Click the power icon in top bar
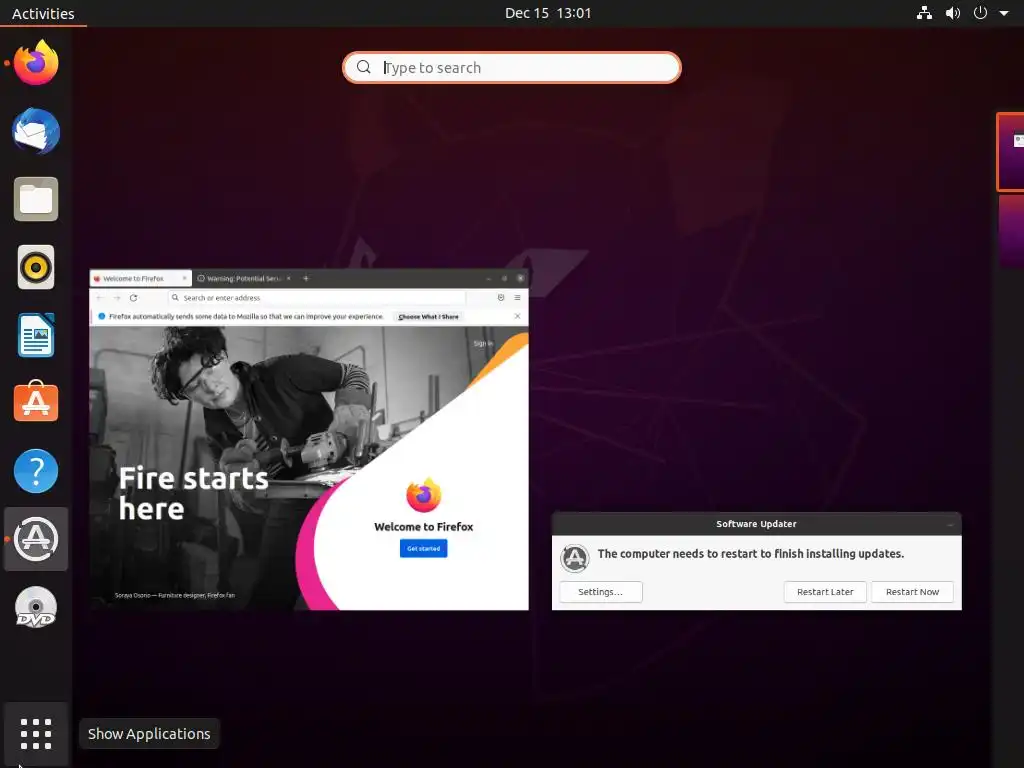The height and width of the screenshot is (768, 1024). tap(980, 13)
